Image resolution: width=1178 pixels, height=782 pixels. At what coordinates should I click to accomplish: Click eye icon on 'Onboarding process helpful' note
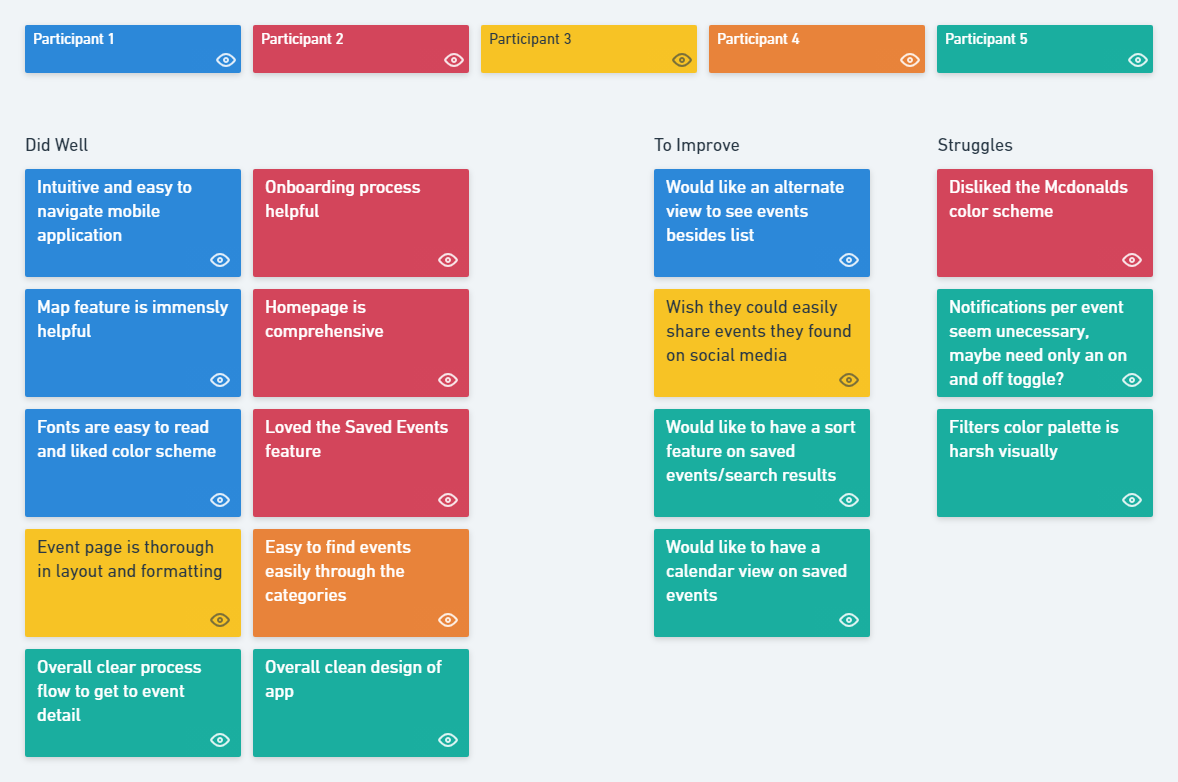(448, 260)
